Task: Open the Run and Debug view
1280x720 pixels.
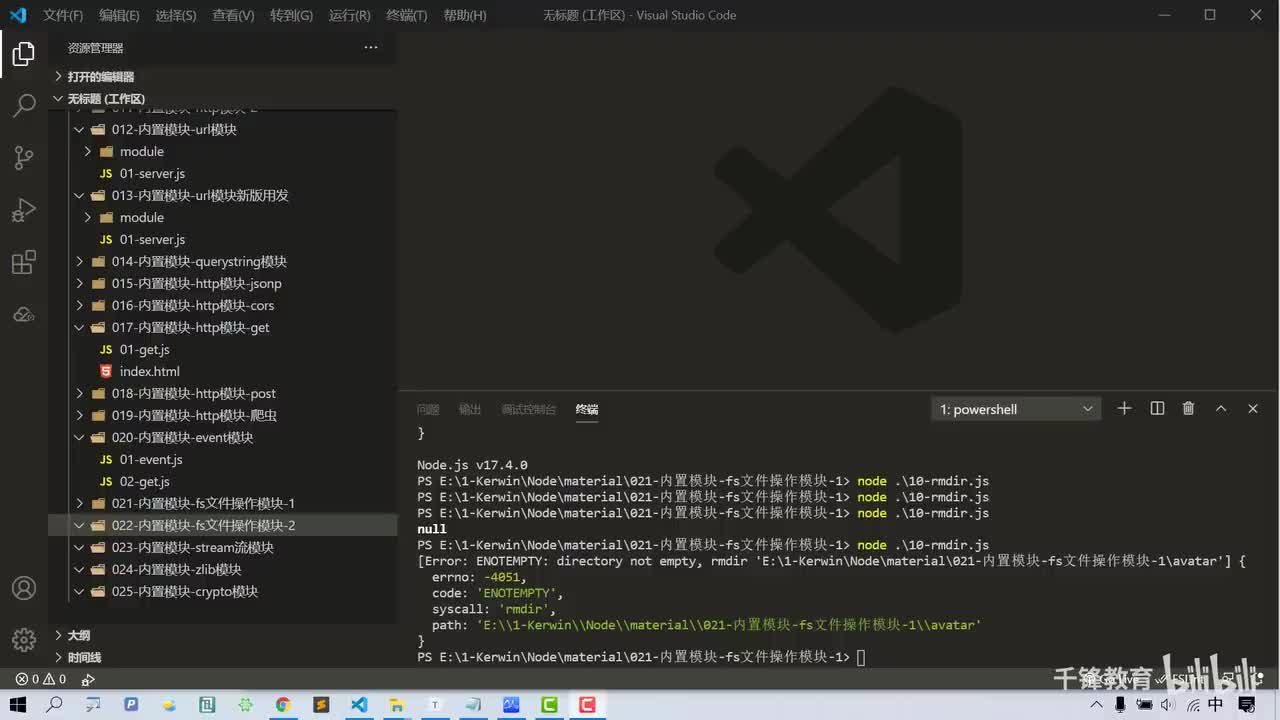Action: click(x=24, y=210)
